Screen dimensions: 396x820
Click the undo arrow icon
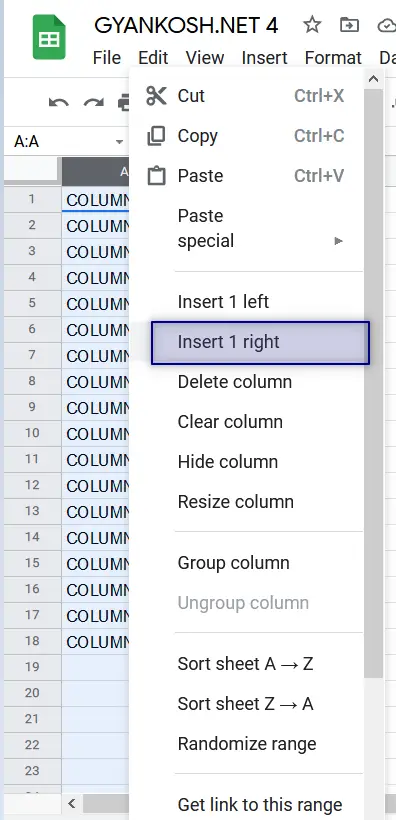(x=59, y=102)
